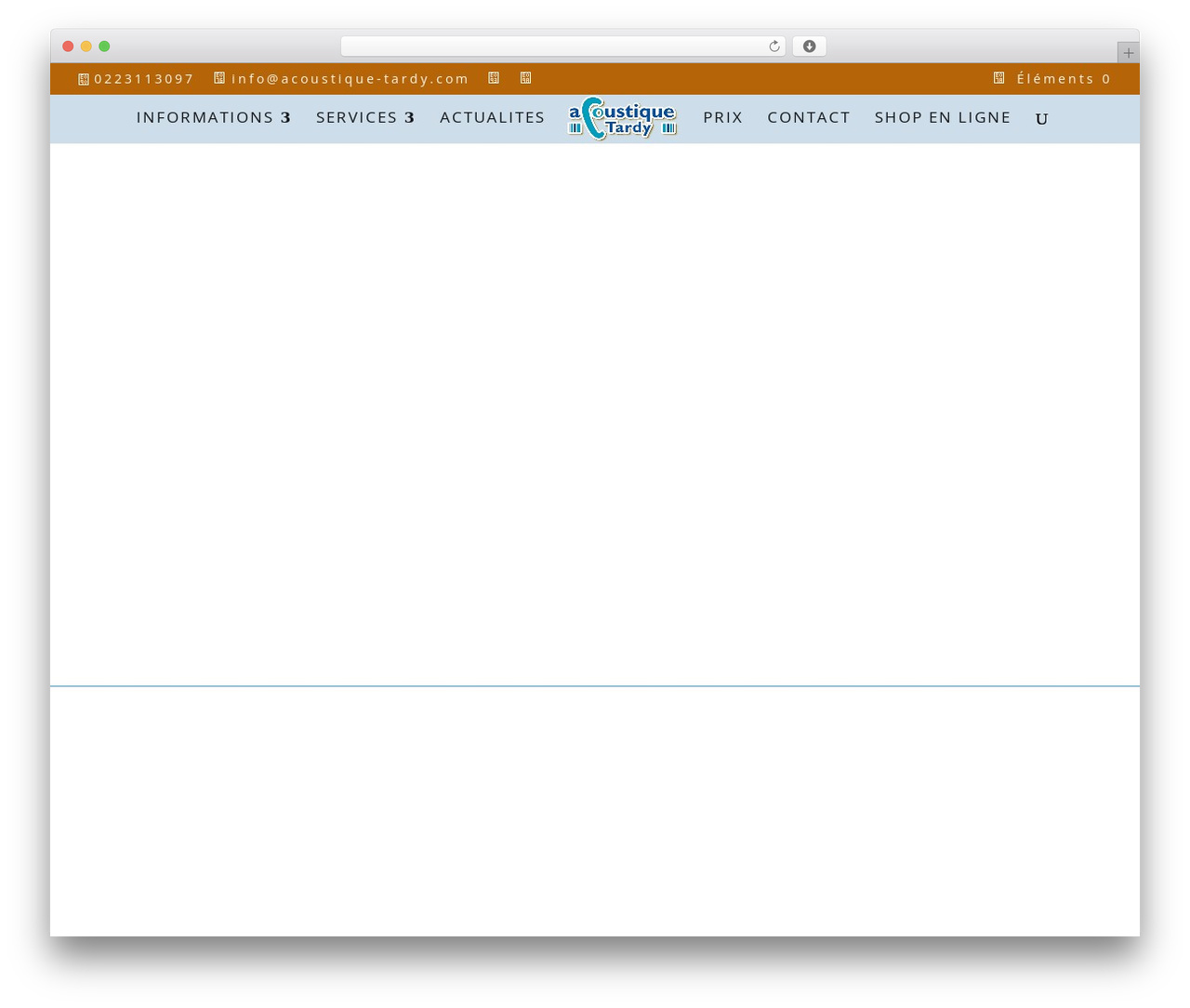Click the phone icon beside 0223113097
1190x1008 pixels.
pos(84,79)
